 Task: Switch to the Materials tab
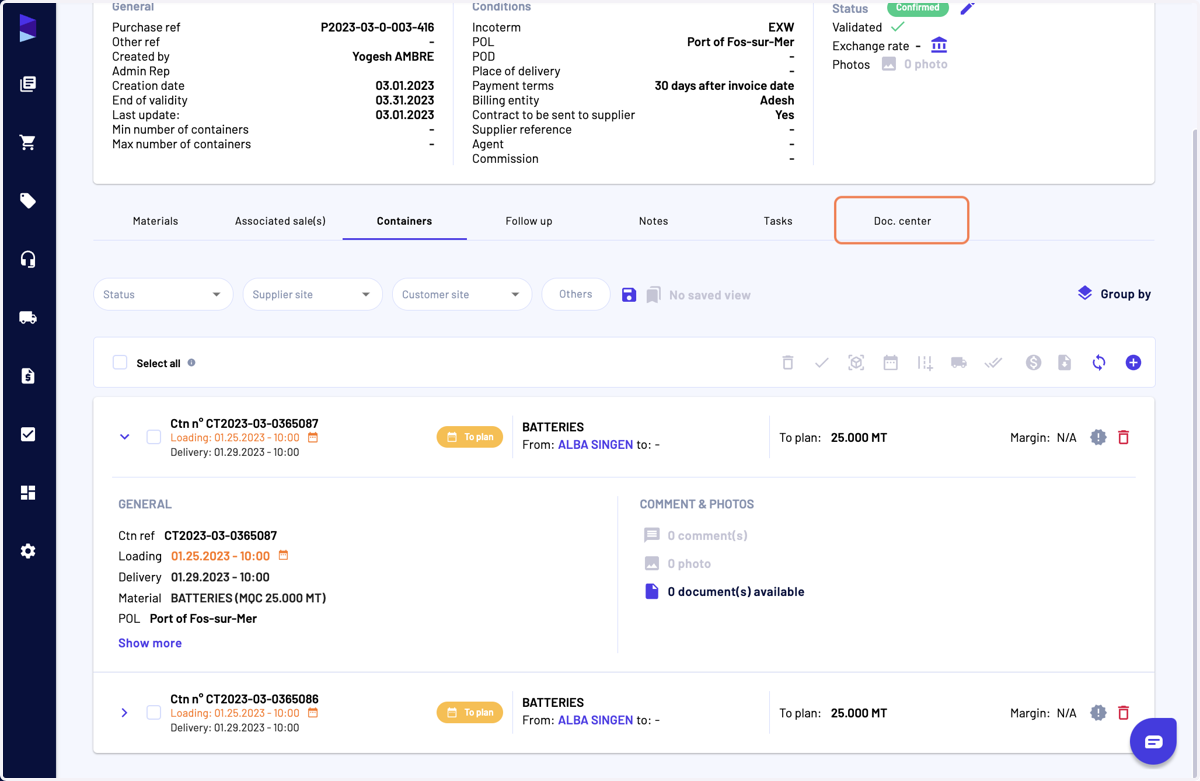(155, 221)
